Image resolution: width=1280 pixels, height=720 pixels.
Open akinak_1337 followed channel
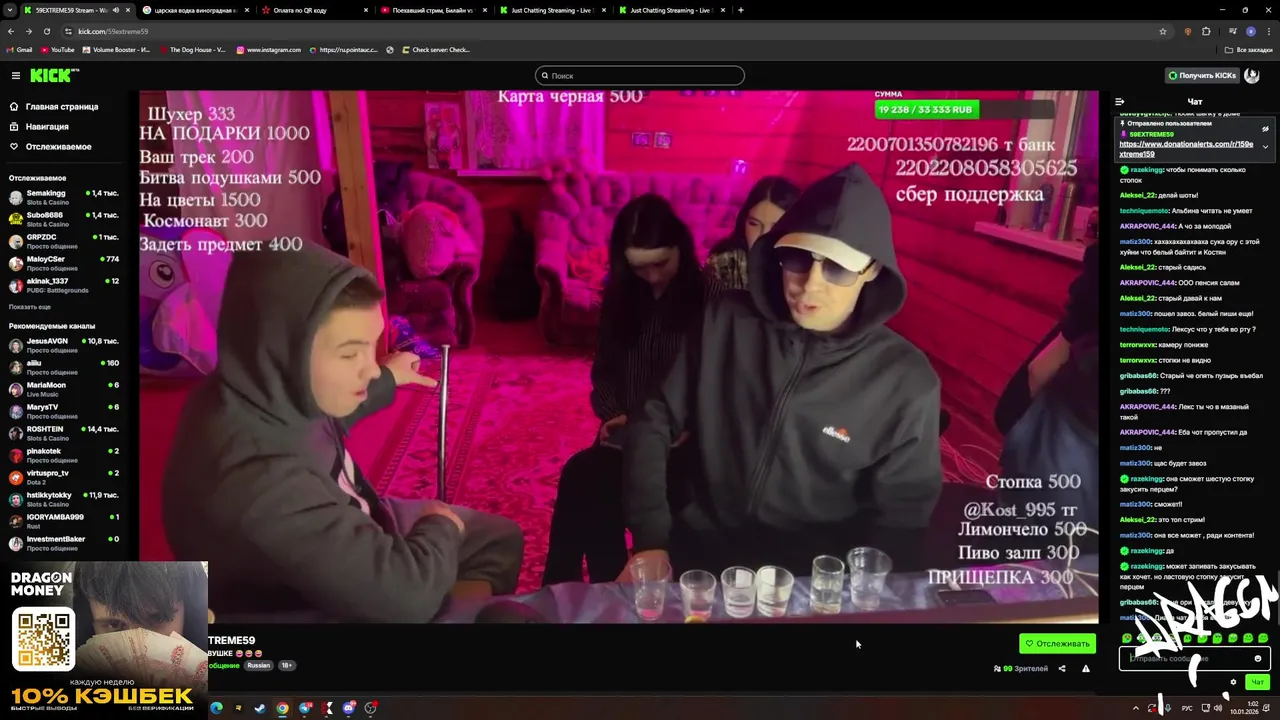(x=64, y=284)
